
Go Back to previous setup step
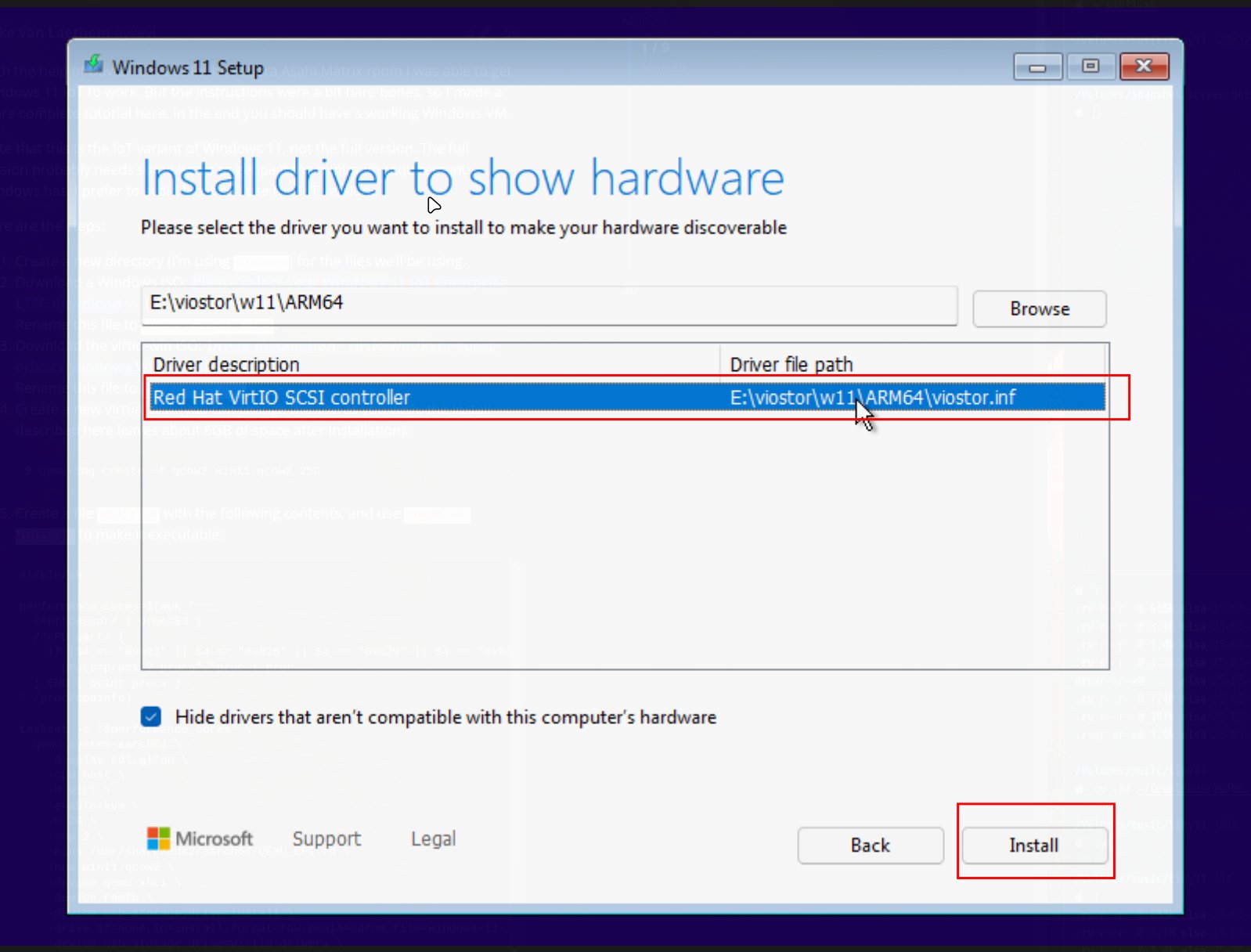pyautogui.click(x=871, y=846)
